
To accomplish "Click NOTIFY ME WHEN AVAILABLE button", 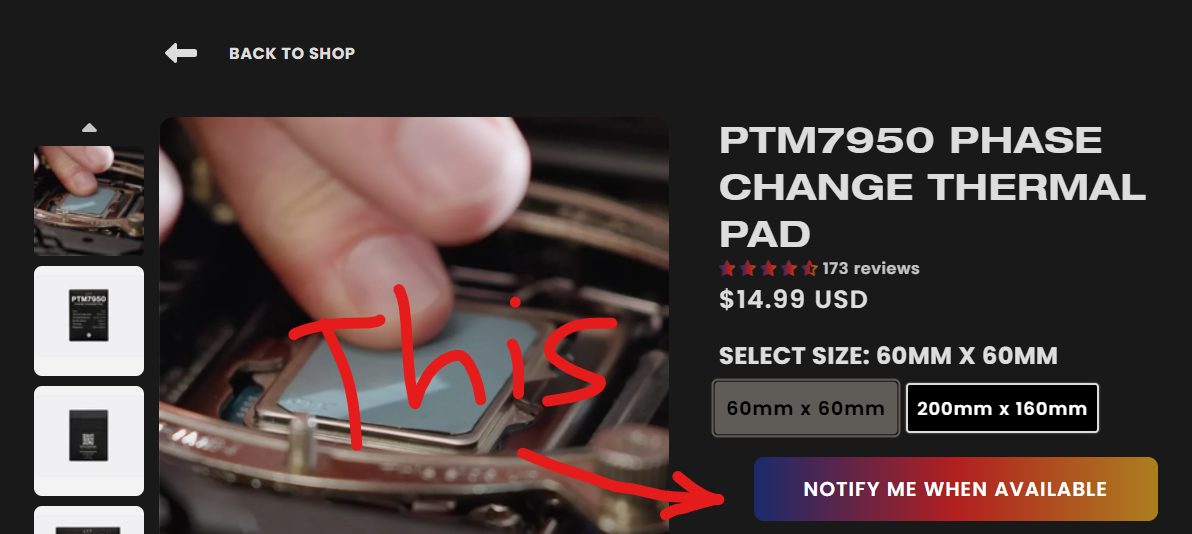I will tap(956, 489).
